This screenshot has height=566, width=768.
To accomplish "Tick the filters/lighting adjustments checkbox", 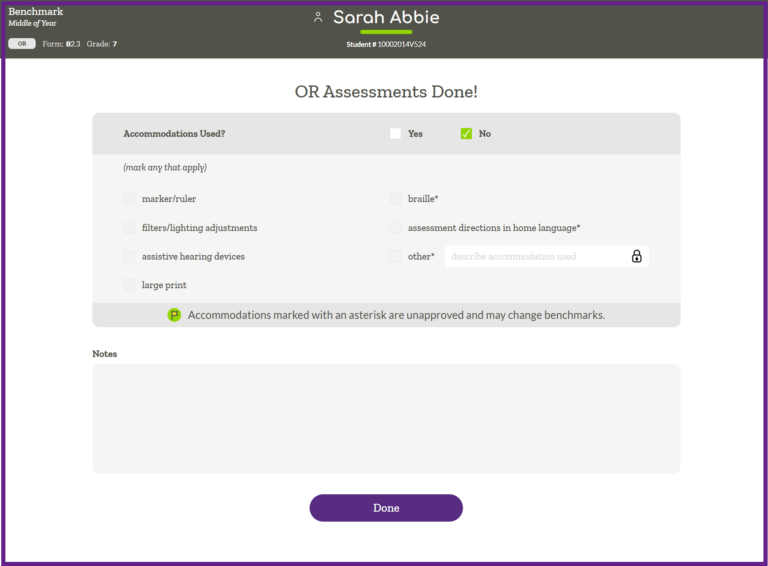I will (x=130, y=228).
